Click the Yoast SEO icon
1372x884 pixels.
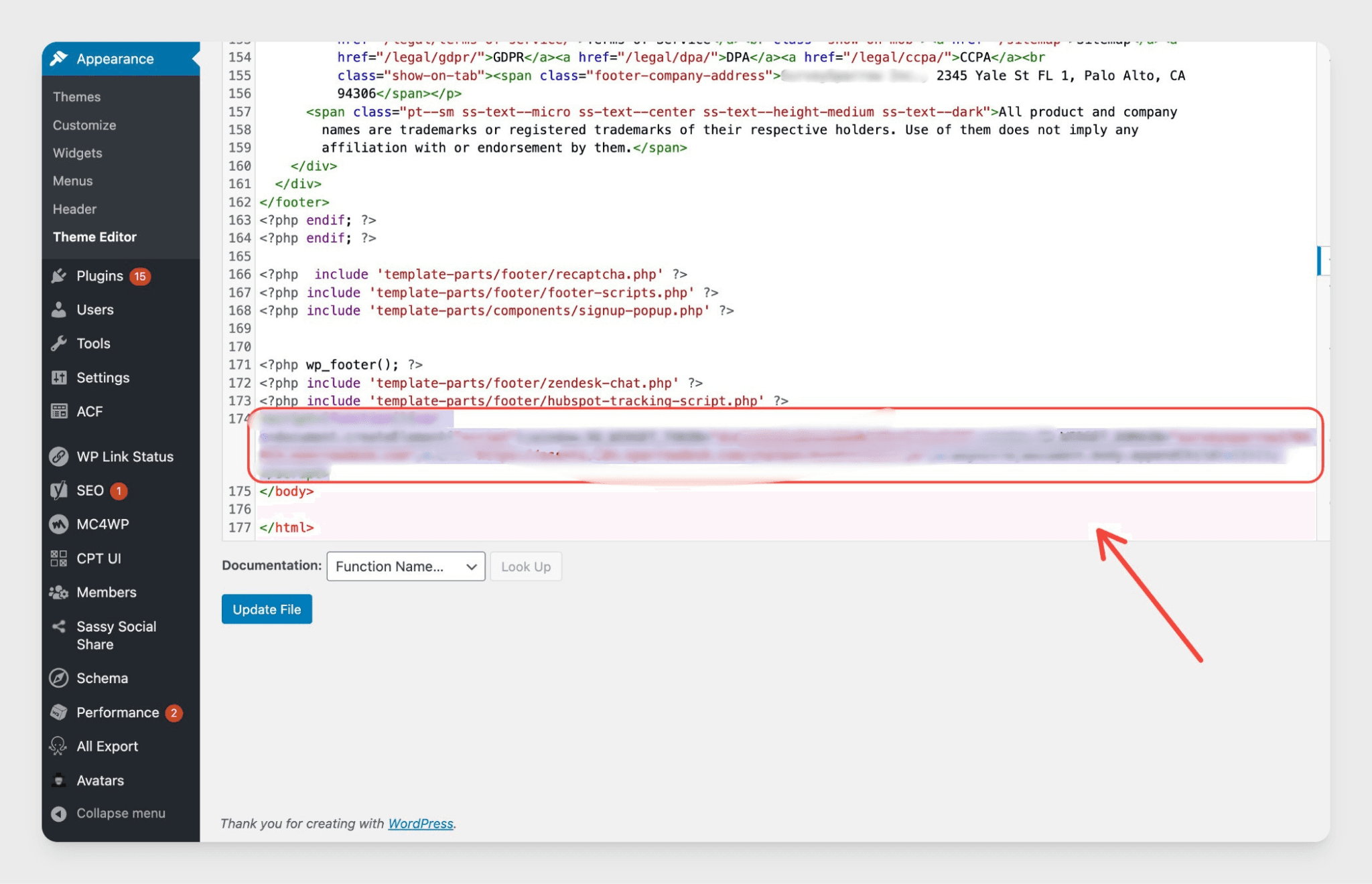[59, 490]
